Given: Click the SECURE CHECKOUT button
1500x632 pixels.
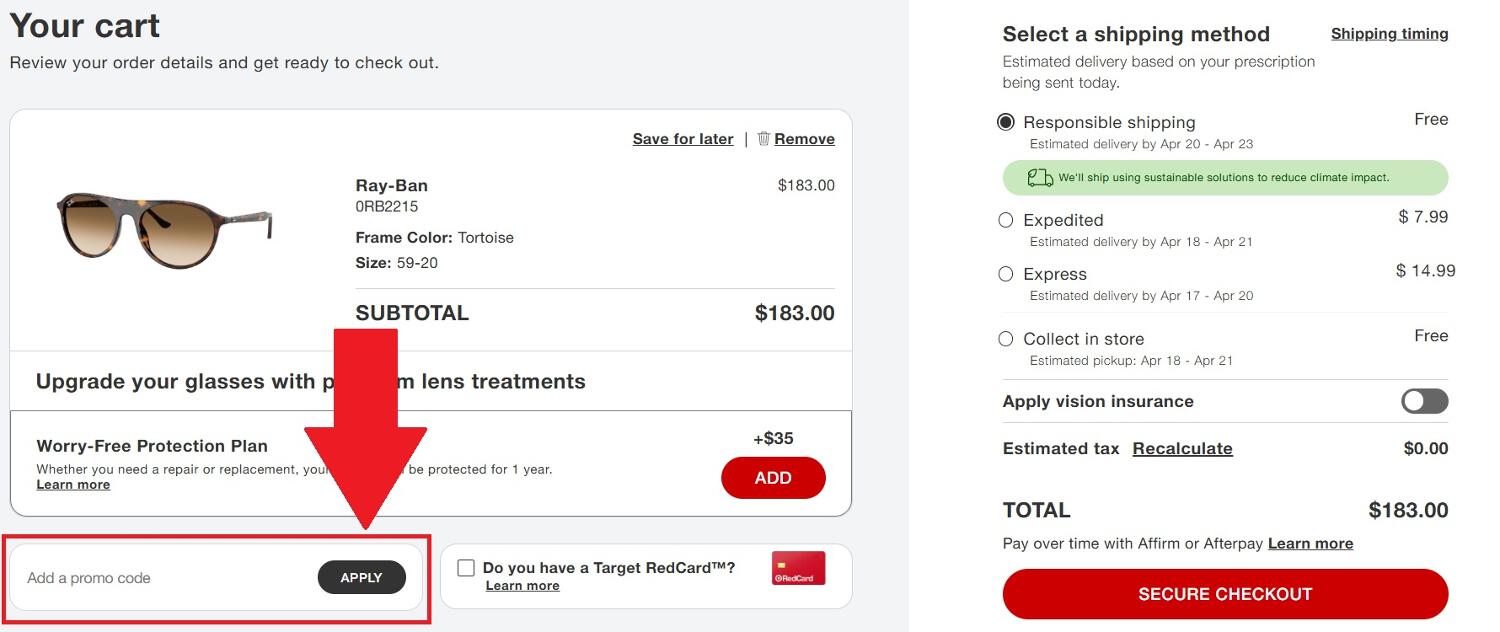Looking at the screenshot, I should tap(1225, 593).
